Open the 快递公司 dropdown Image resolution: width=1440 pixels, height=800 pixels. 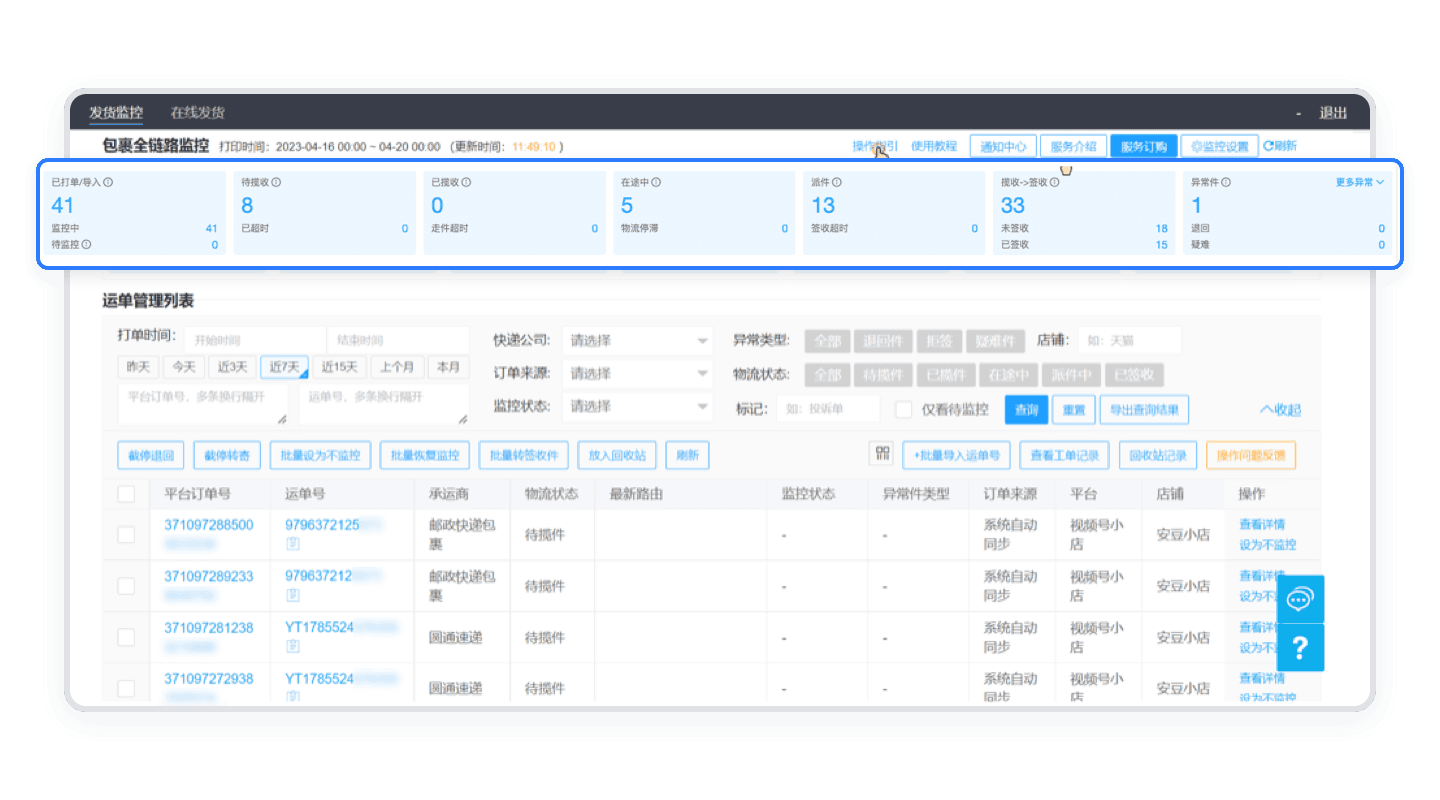pos(637,341)
